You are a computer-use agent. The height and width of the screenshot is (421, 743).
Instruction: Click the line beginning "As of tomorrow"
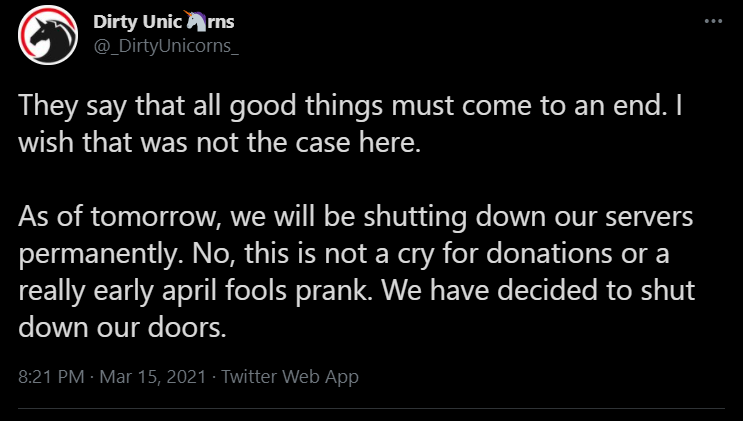pos(364,217)
